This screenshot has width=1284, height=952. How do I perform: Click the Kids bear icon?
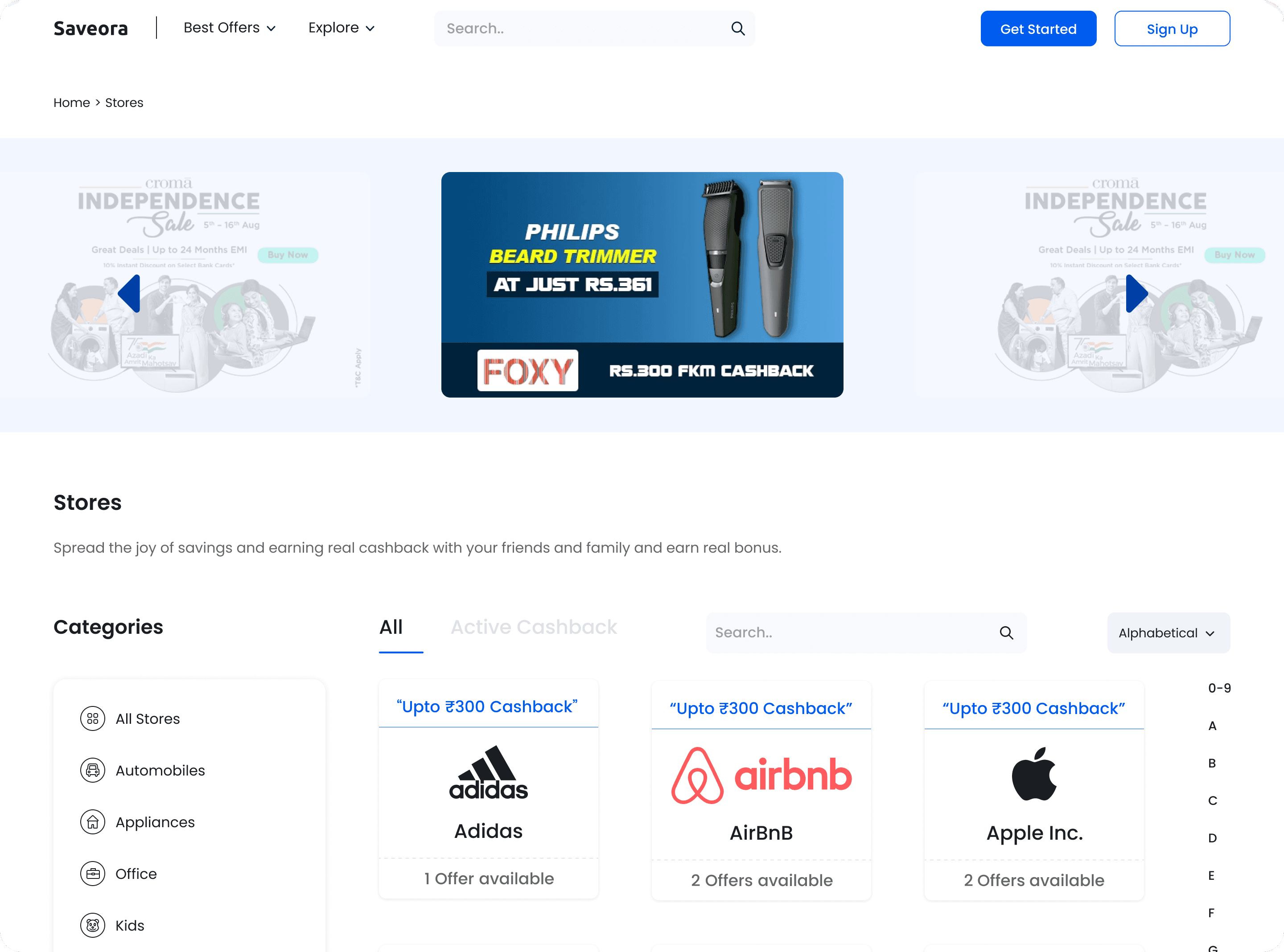pyautogui.click(x=92, y=926)
